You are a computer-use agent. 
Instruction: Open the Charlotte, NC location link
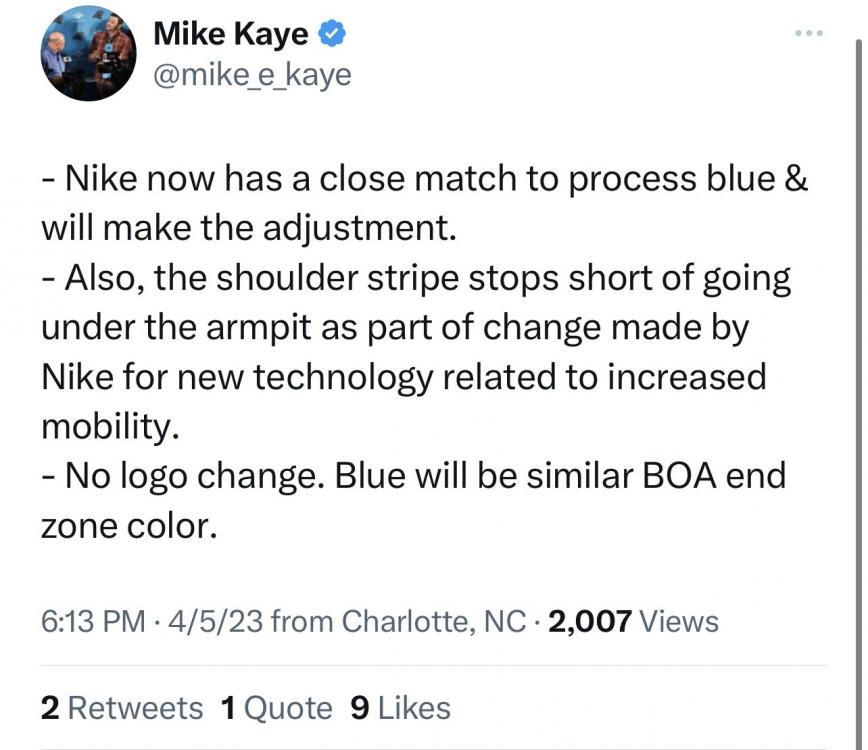point(433,622)
